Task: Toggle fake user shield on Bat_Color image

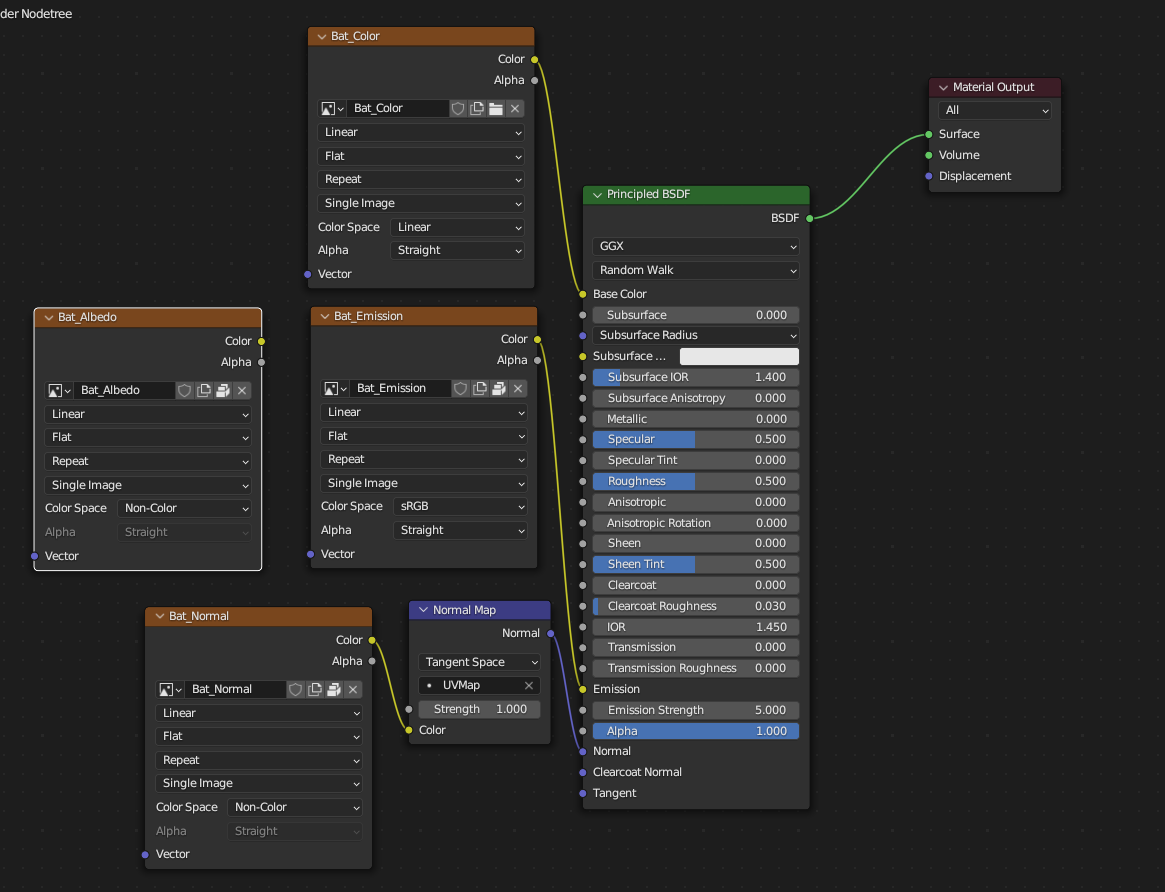Action: (458, 108)
